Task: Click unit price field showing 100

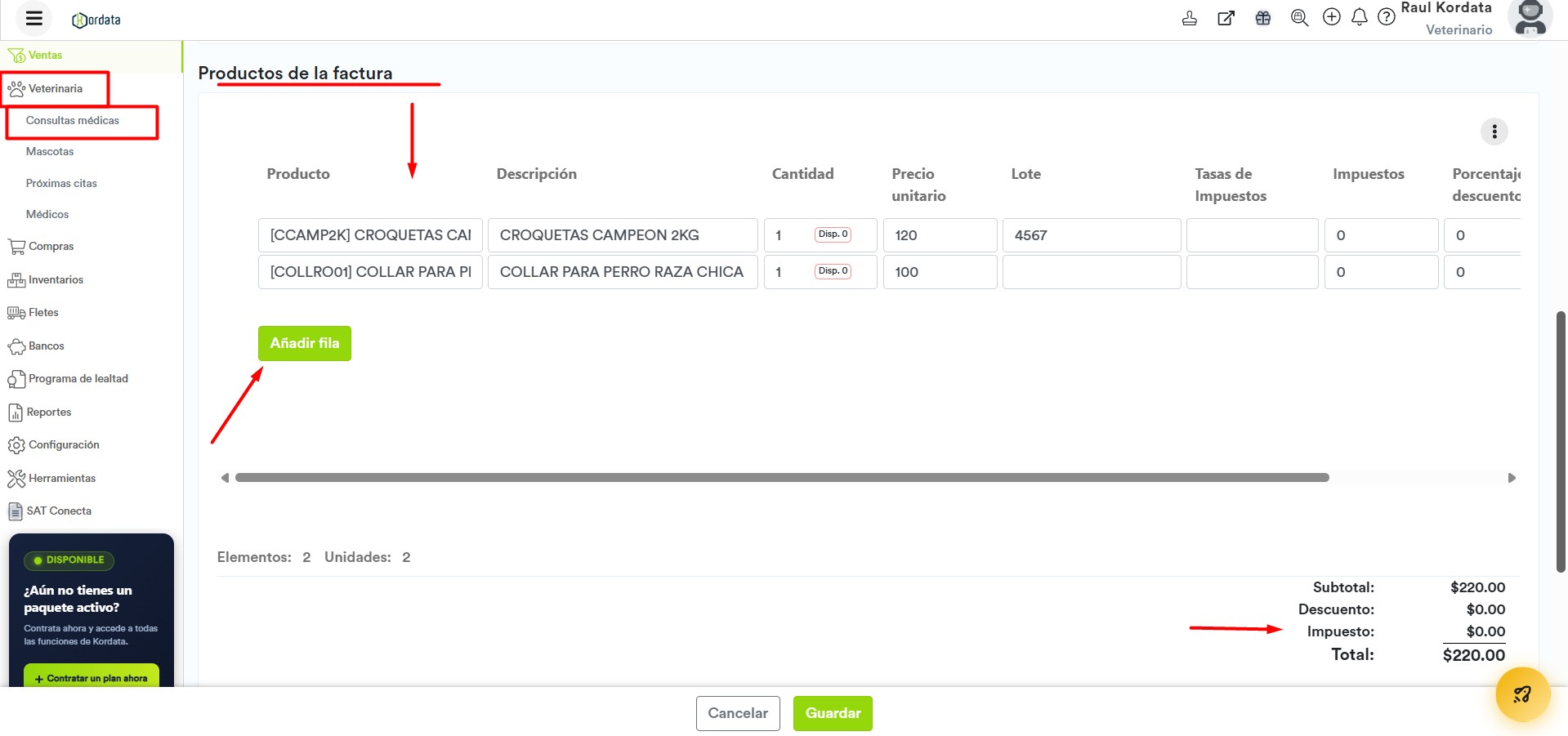Action: click(x=940, y=272)
